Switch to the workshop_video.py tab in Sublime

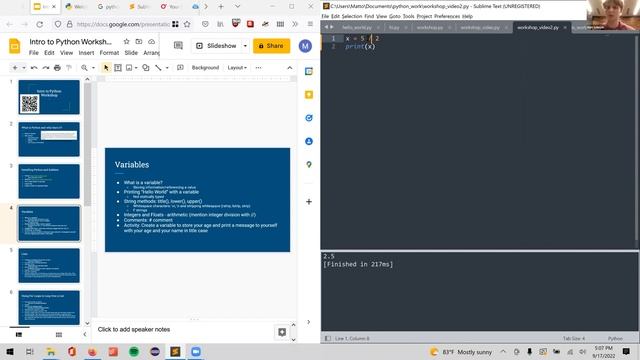(x=480, y=27)
